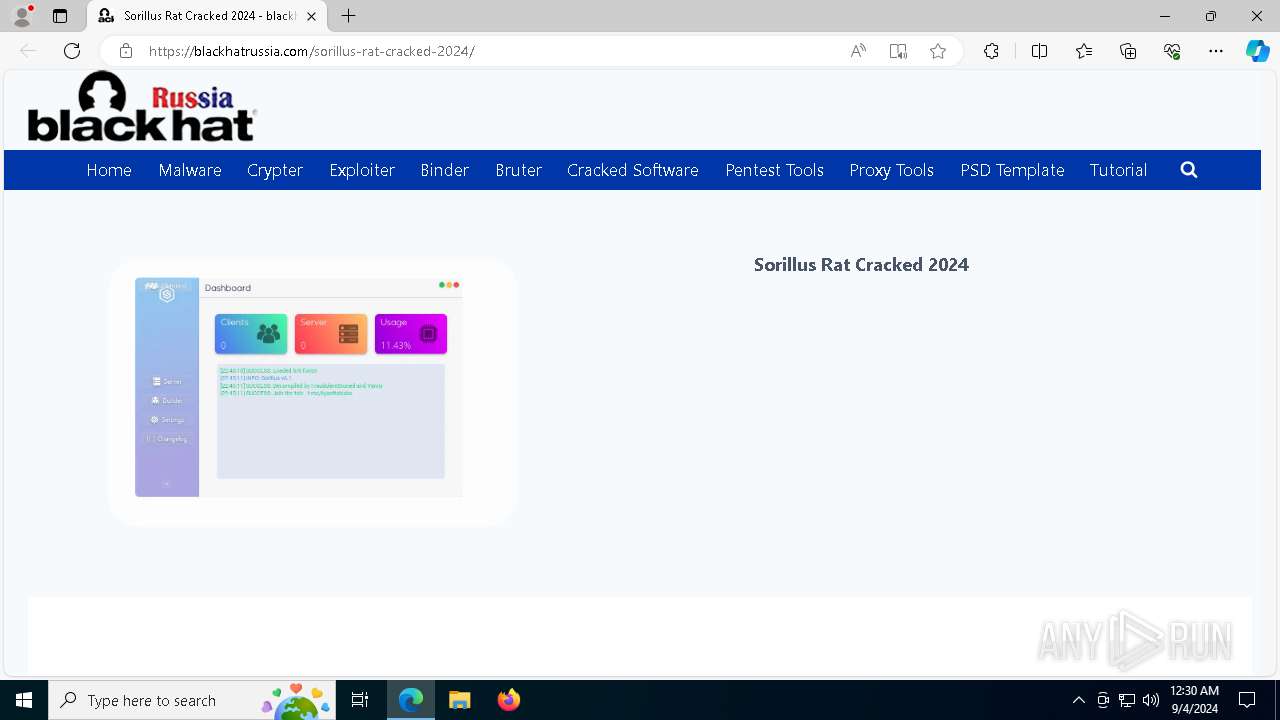Open the tab actions menu icon
The width and height of the screenshot is (1280, 720).
click(60, 16)
